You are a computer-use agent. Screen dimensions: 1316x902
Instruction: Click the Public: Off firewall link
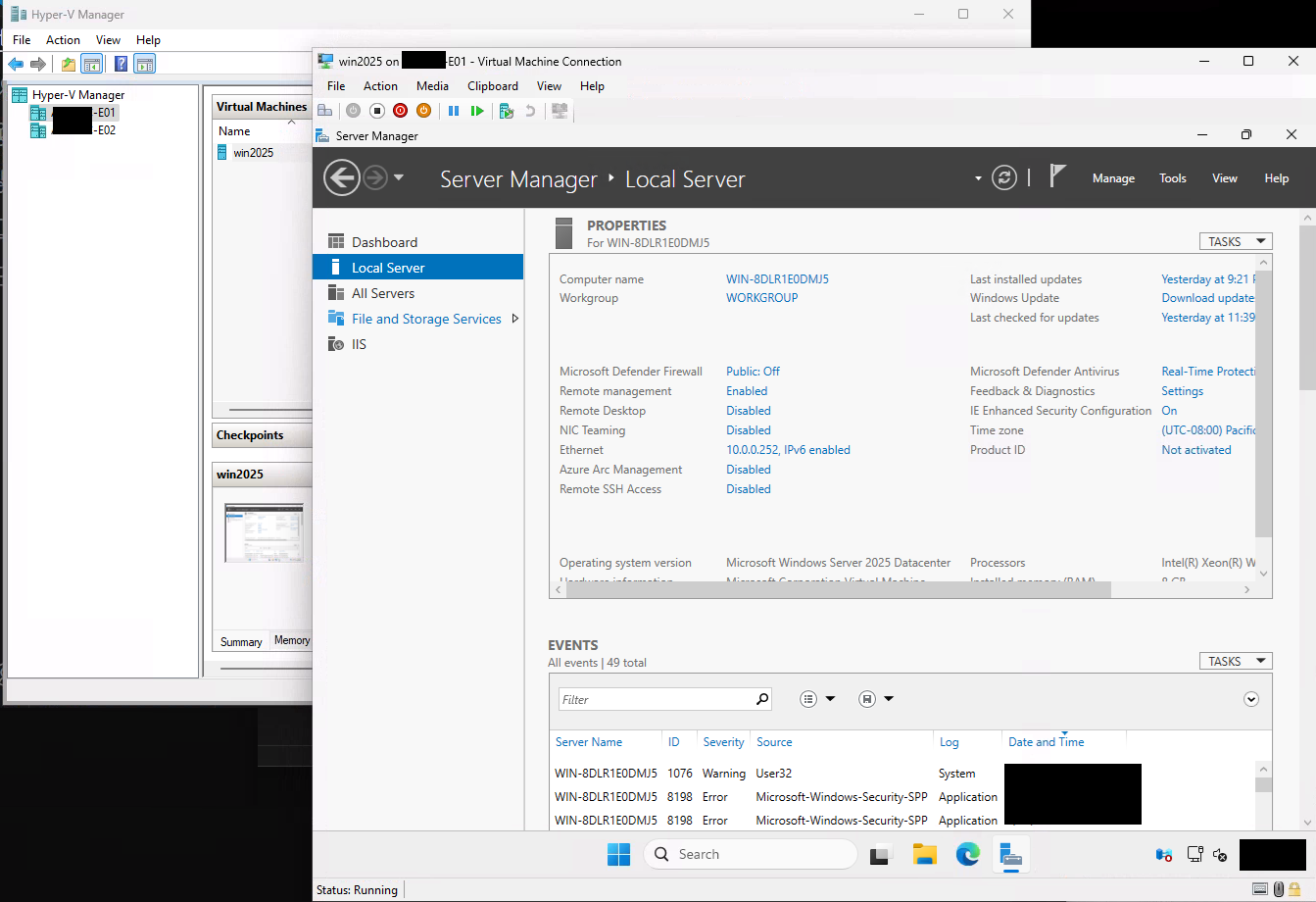coord(753,372)
